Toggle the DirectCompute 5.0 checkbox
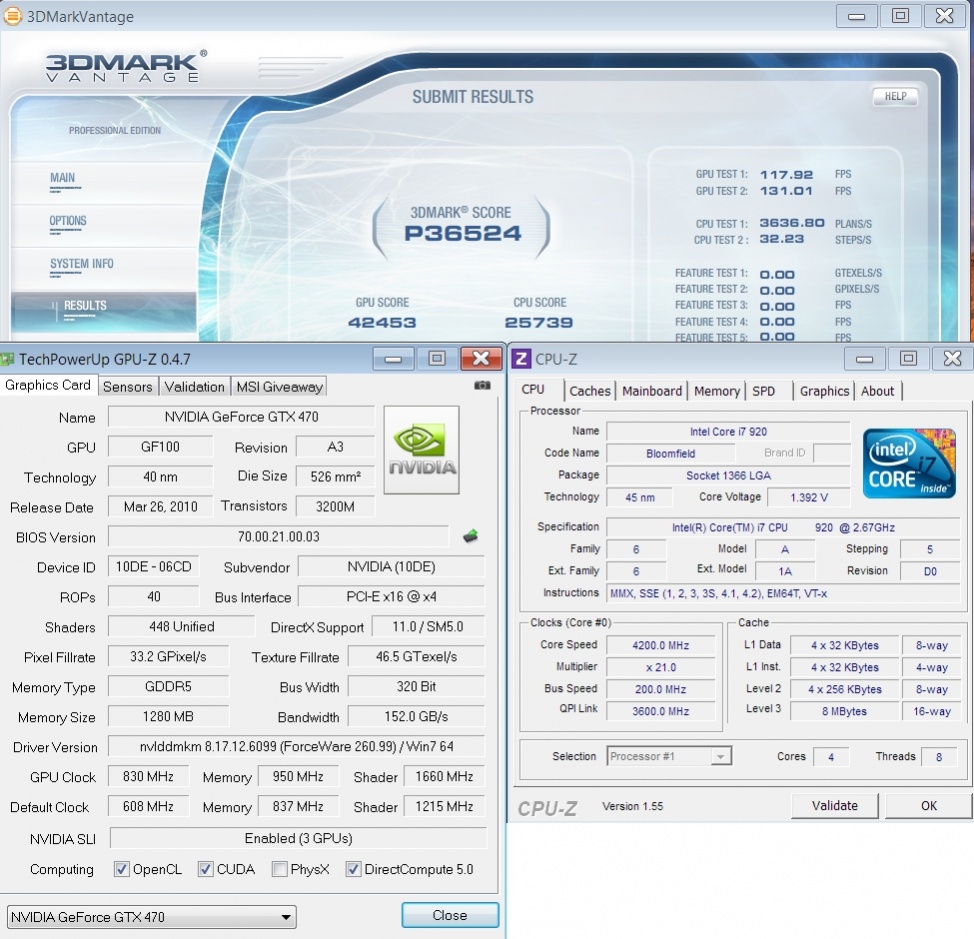The width and height of the screenshot is (974, 939). tap(353, 869)
